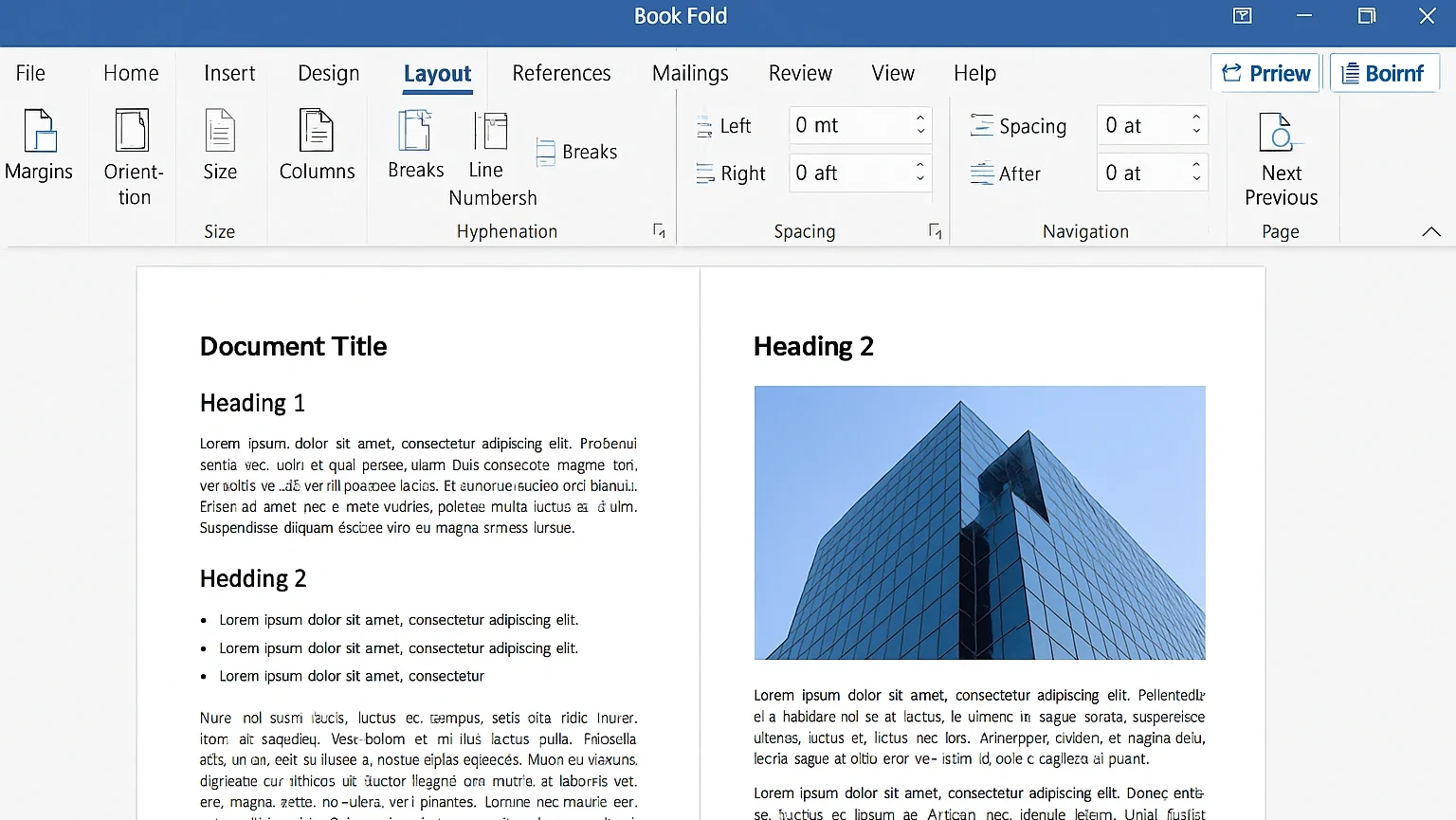Decrease the Right indent value
1456x820 pixels.
coord(919,179)
